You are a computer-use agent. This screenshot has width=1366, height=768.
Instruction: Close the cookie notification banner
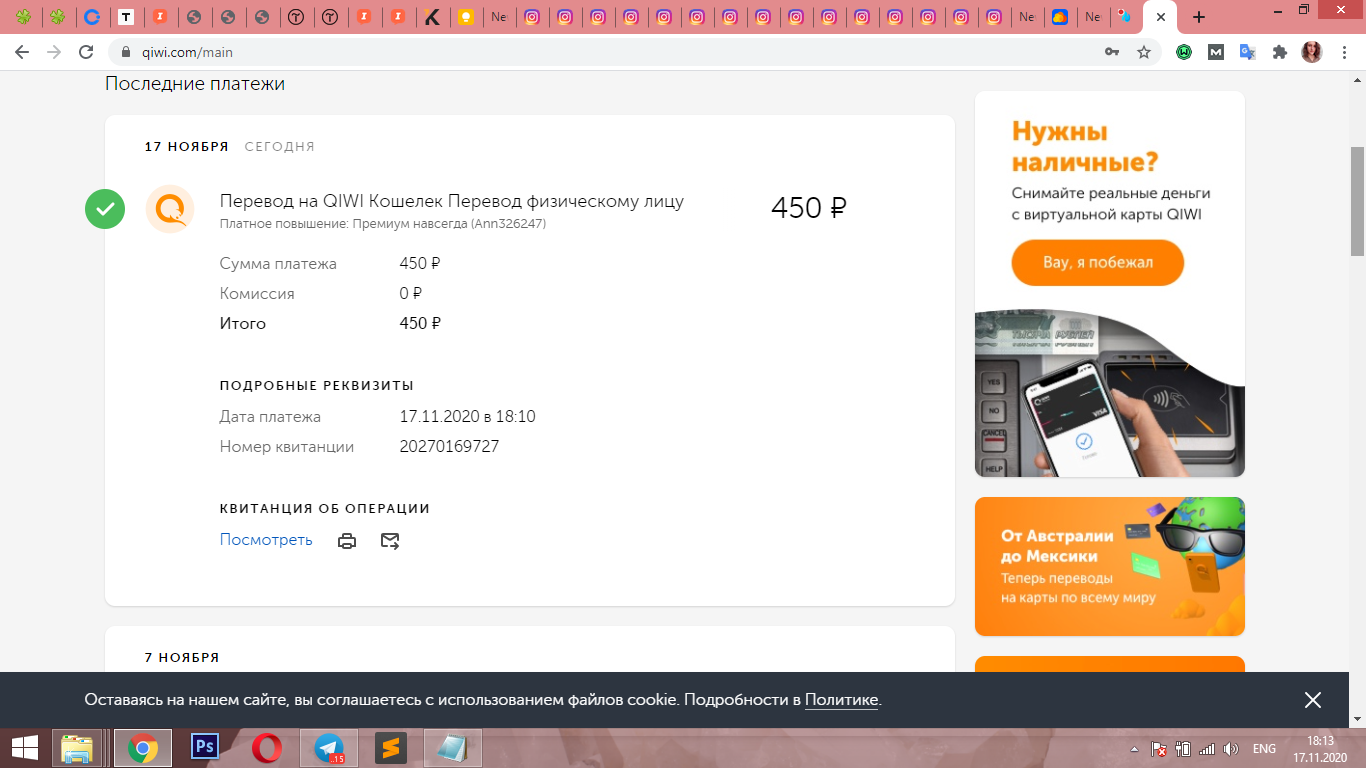pyautogui.click(x=1313, y=700)
